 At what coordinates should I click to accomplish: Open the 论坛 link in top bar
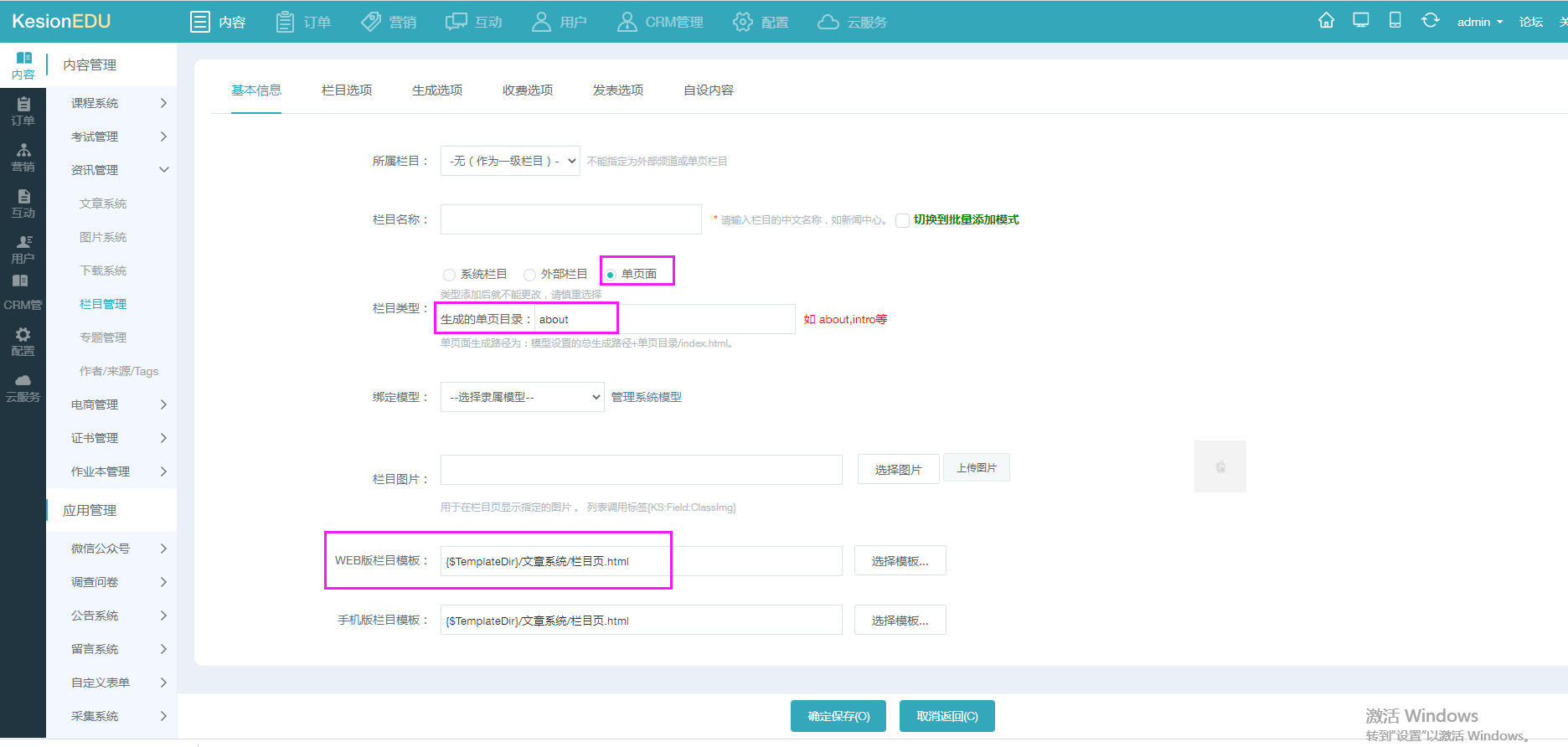pyautogui.click(x=1531, y=22)
